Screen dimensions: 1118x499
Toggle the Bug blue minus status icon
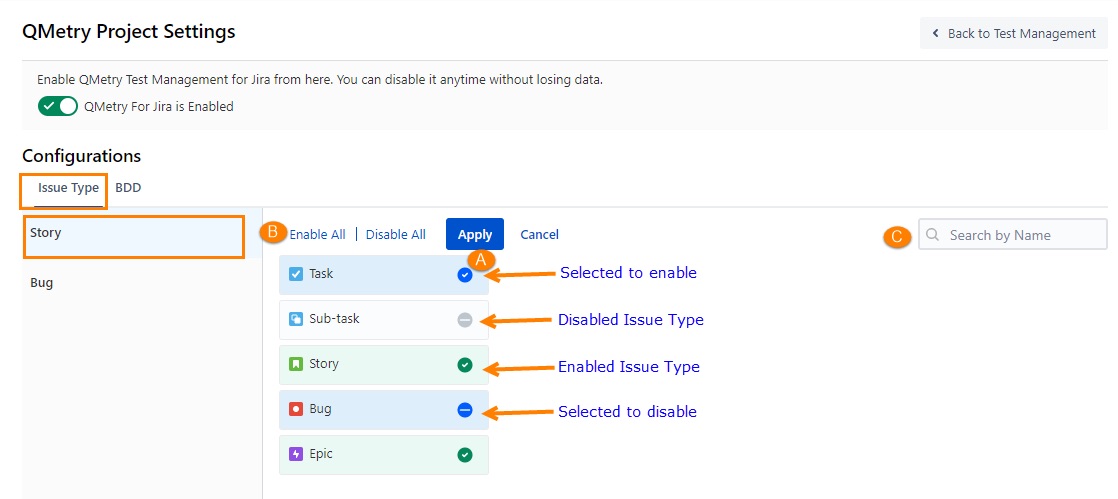point(465,410)
